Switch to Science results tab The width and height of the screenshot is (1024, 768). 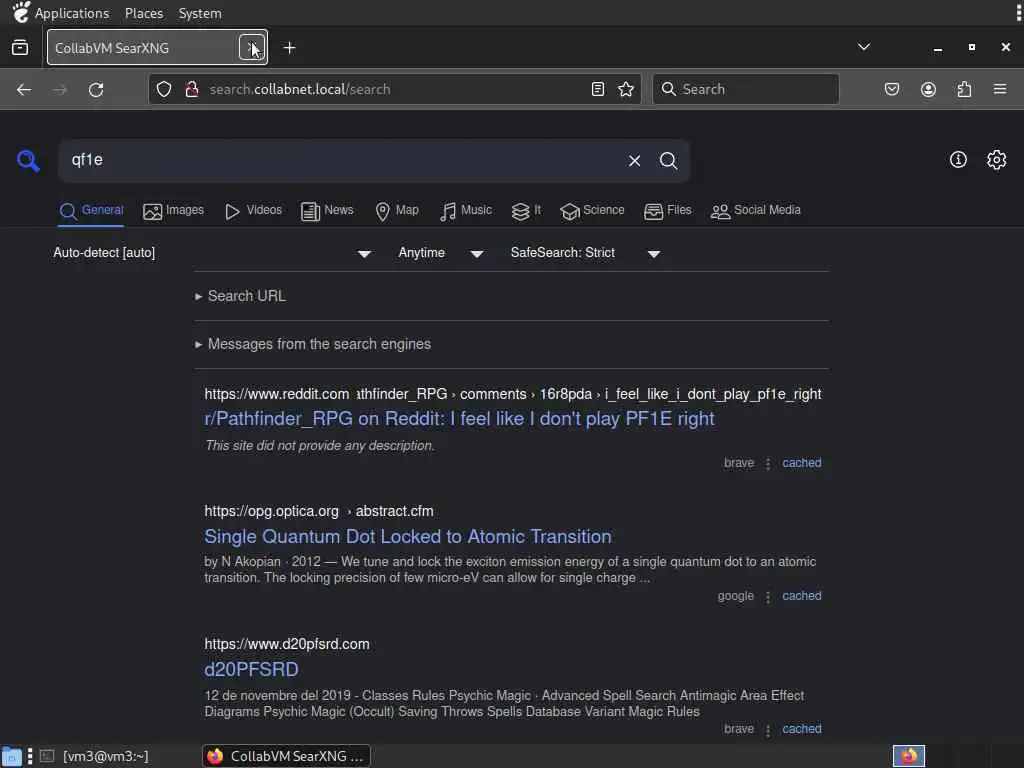[x=592, y=210]
